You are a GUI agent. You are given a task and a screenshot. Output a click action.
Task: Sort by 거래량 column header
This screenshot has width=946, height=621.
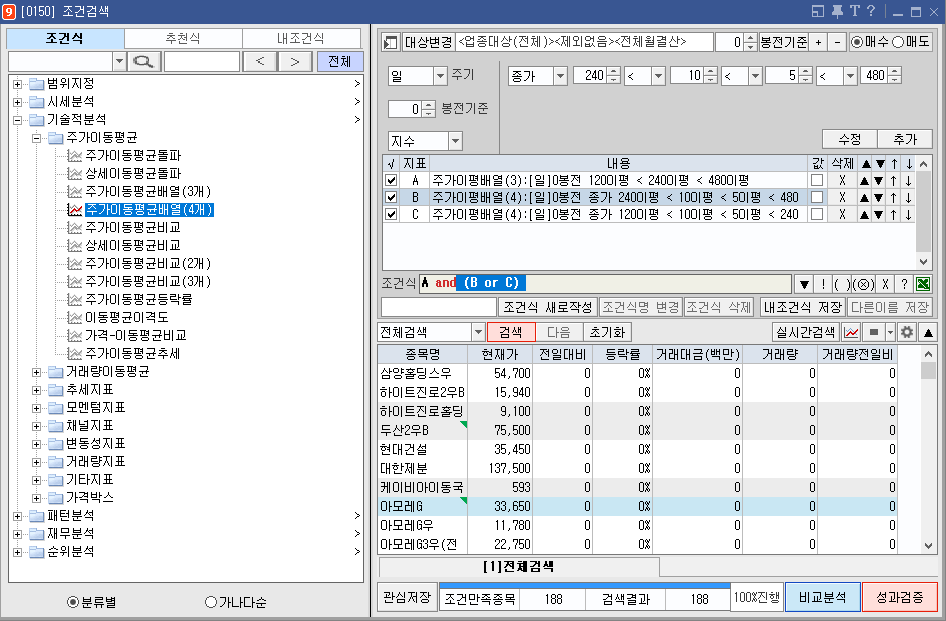click(780, 354)
